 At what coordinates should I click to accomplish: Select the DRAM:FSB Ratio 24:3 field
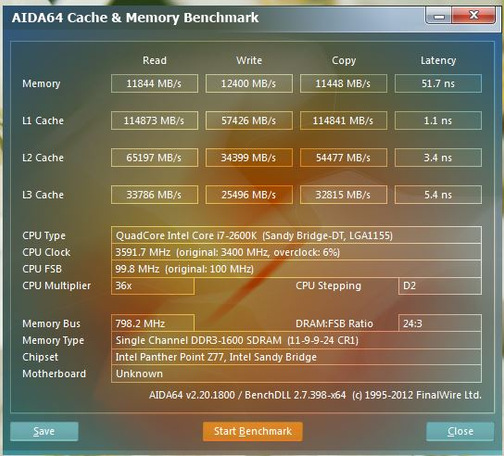pos(440,323)
